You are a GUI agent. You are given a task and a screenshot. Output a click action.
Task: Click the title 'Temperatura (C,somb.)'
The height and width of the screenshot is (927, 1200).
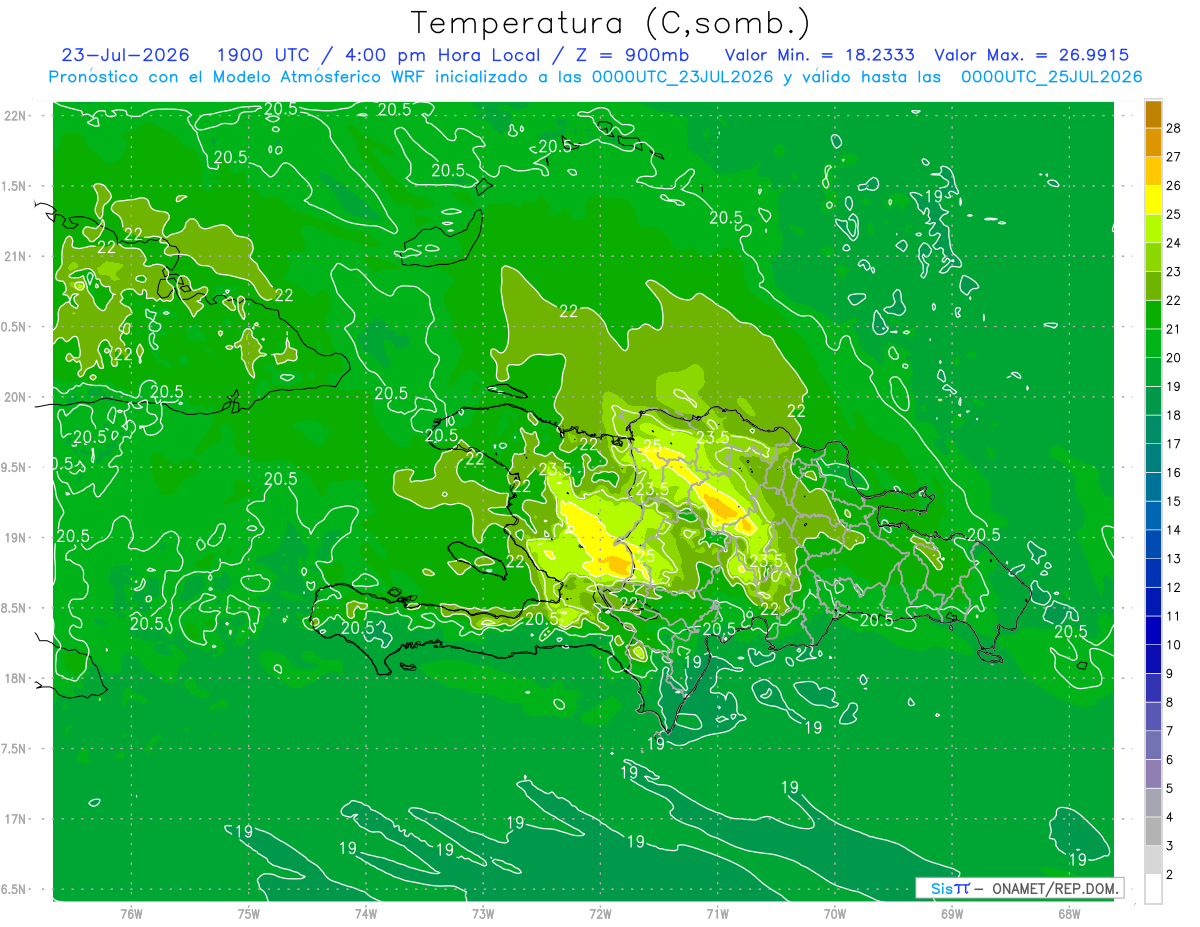click(611, 24)
